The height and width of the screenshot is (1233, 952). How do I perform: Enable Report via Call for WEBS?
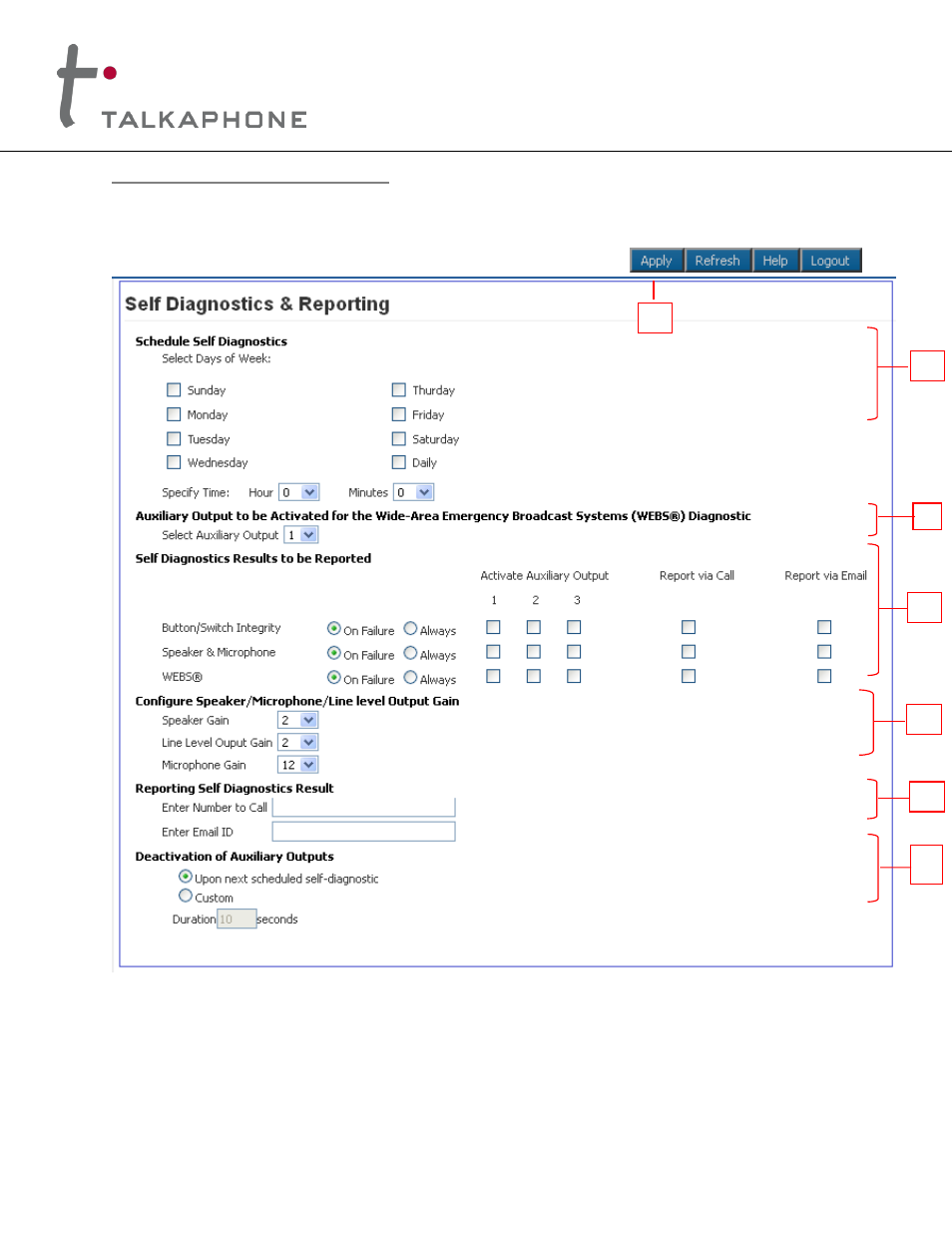pyautogui.click(x=689, y=676)
